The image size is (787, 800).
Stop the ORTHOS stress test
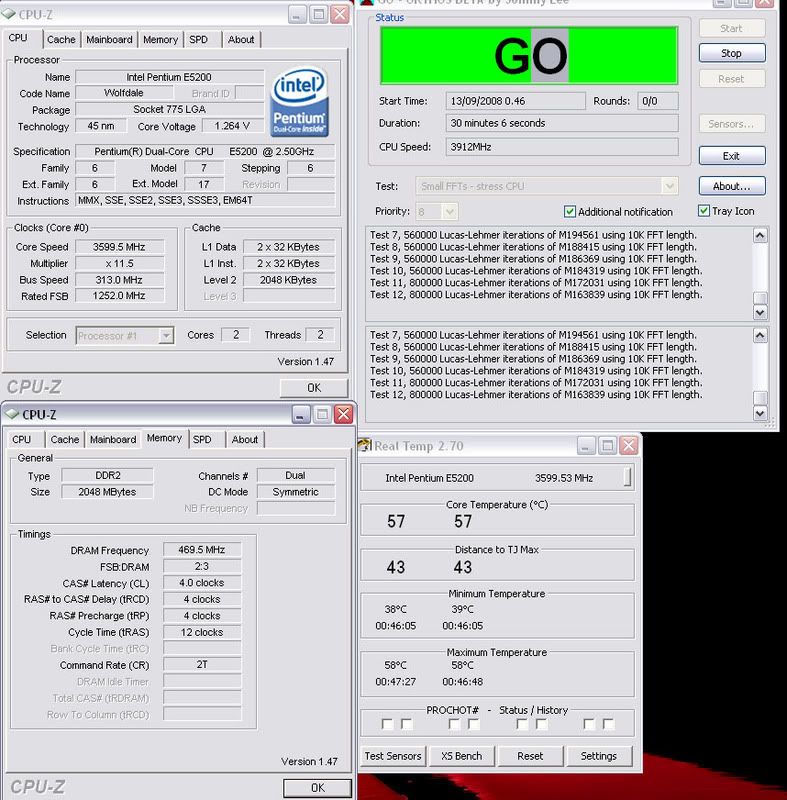[731, 53]
